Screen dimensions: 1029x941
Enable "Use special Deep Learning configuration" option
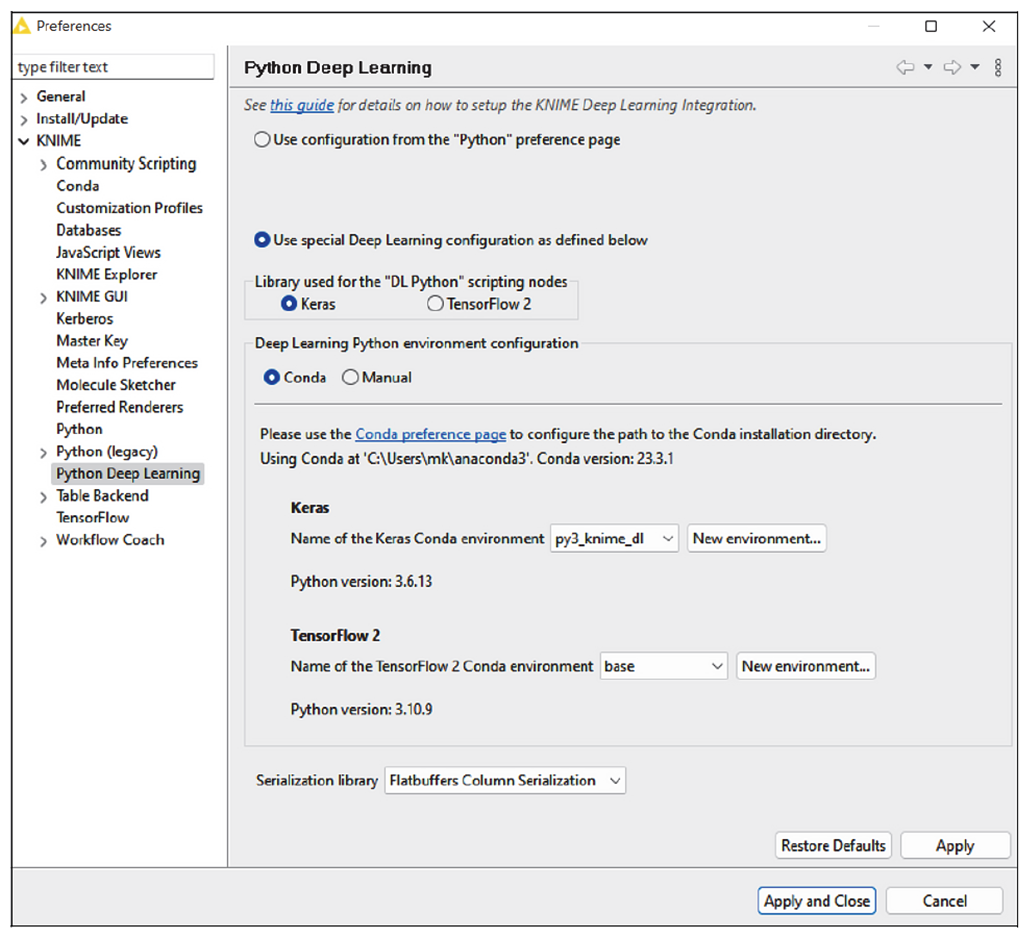[261, 240]
